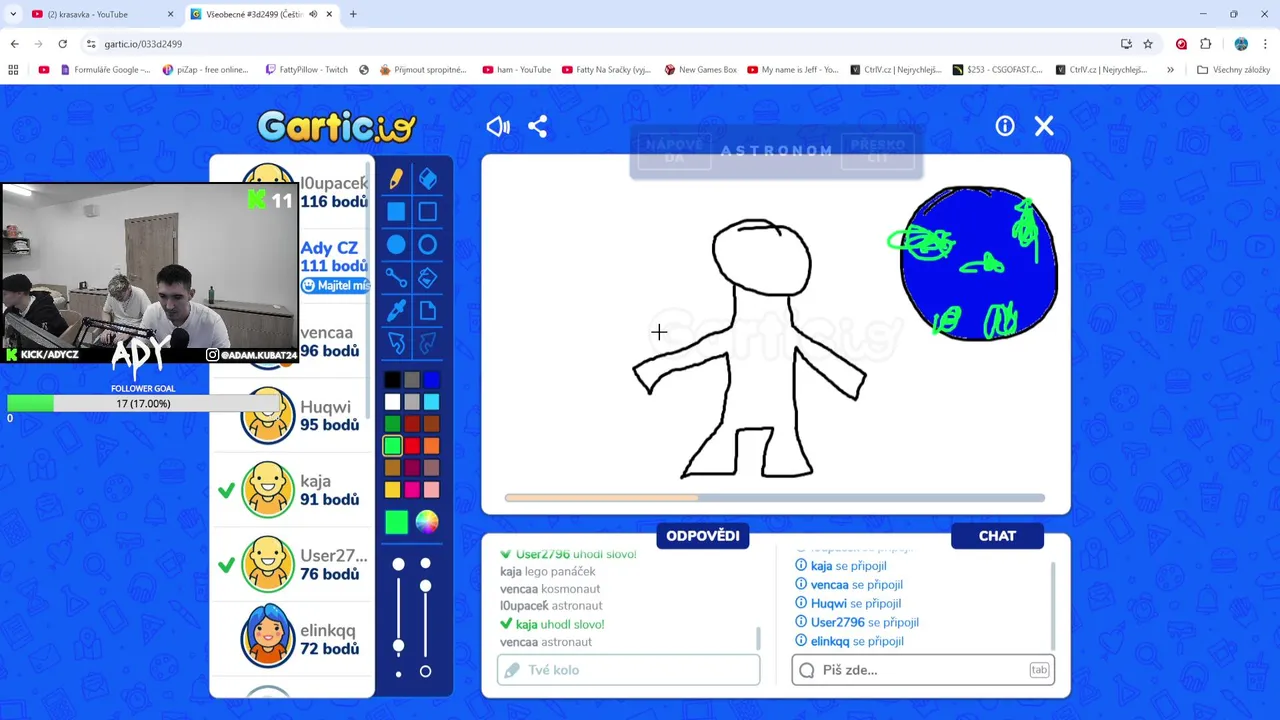This screenshot has width=1280, height=720.
Task: Click player kaja in the list
Action: point(292,490)
